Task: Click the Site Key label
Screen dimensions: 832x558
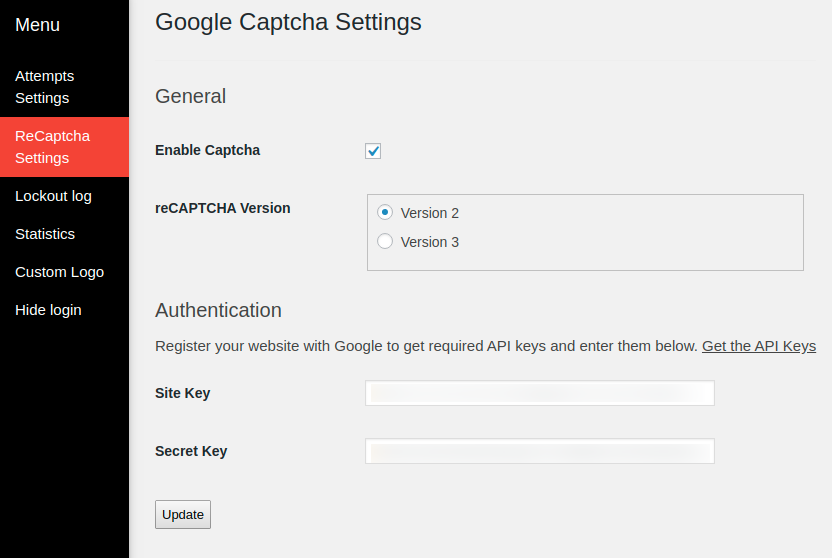Action: [183, 393]
